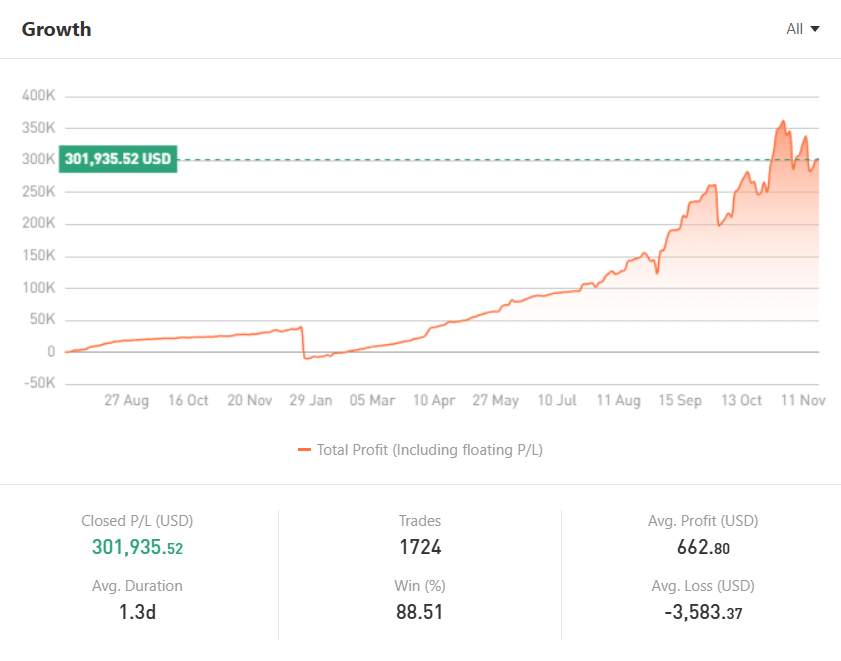841x661 pixels.
Task: Click the chart peak near 350K
Action: 783,122
